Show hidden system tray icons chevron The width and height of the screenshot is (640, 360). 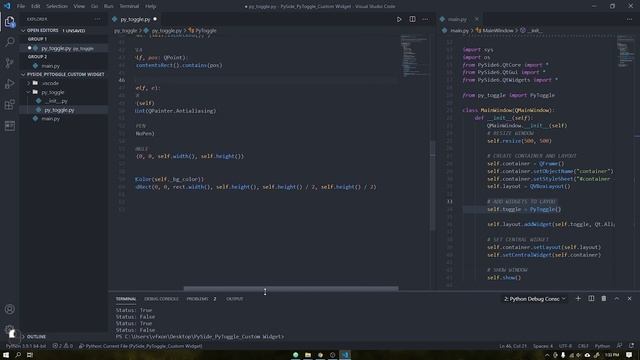click(547, 355)
